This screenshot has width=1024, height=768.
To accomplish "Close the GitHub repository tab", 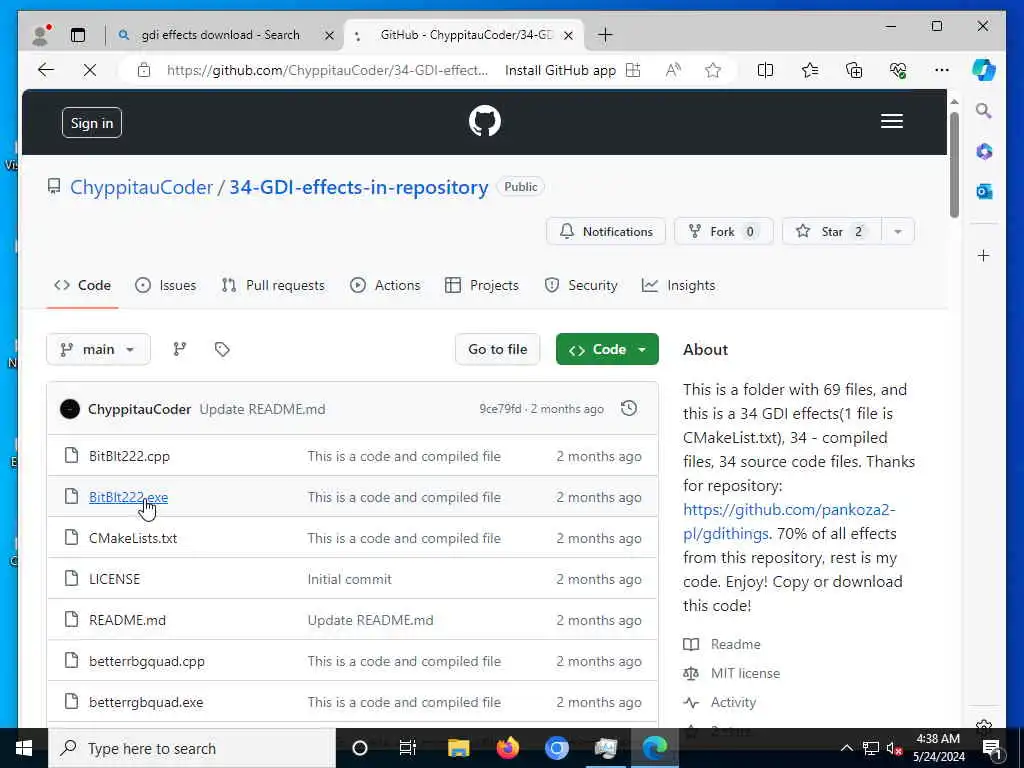I will click(568, 35).
